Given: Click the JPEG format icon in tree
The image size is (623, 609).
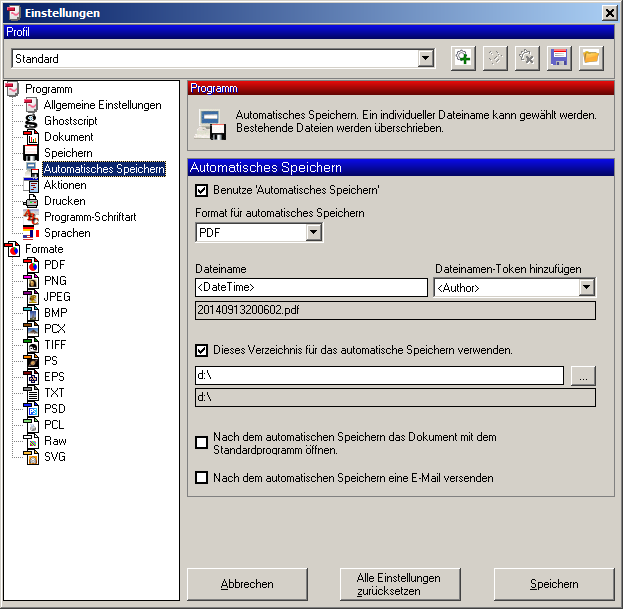Looking at the screenshot, I should click(x=31, y=297).
